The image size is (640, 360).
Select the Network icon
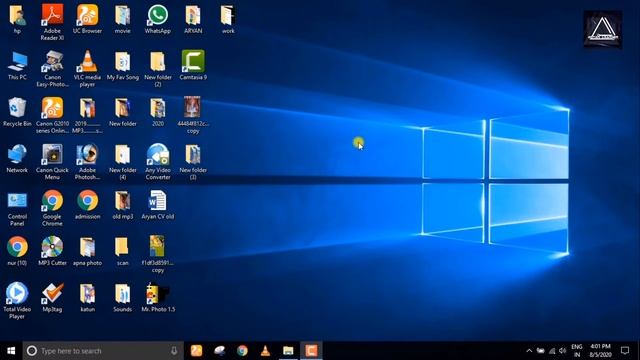[17, 158]
